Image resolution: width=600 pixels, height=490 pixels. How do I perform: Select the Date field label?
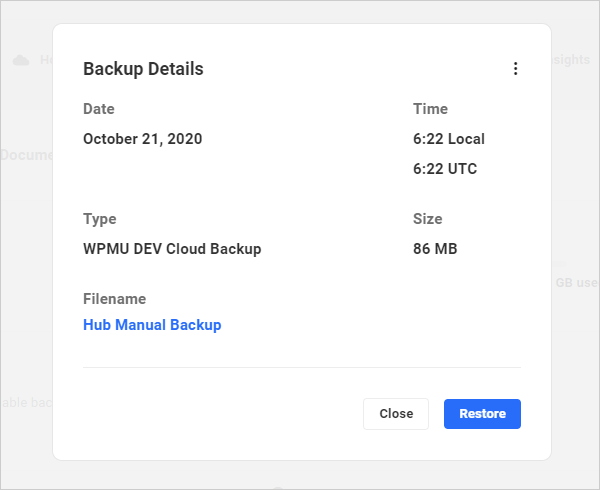[x=99, y=109]
